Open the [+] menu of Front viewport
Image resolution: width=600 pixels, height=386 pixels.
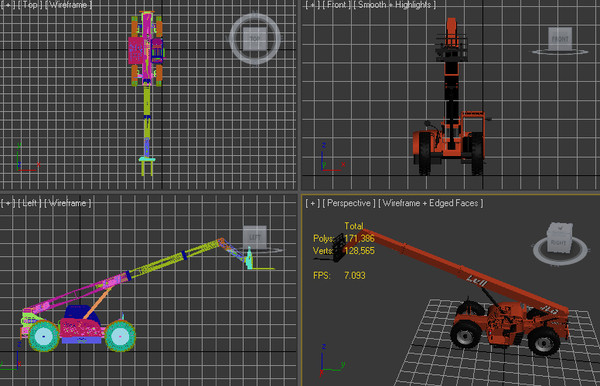pos(312,5)
